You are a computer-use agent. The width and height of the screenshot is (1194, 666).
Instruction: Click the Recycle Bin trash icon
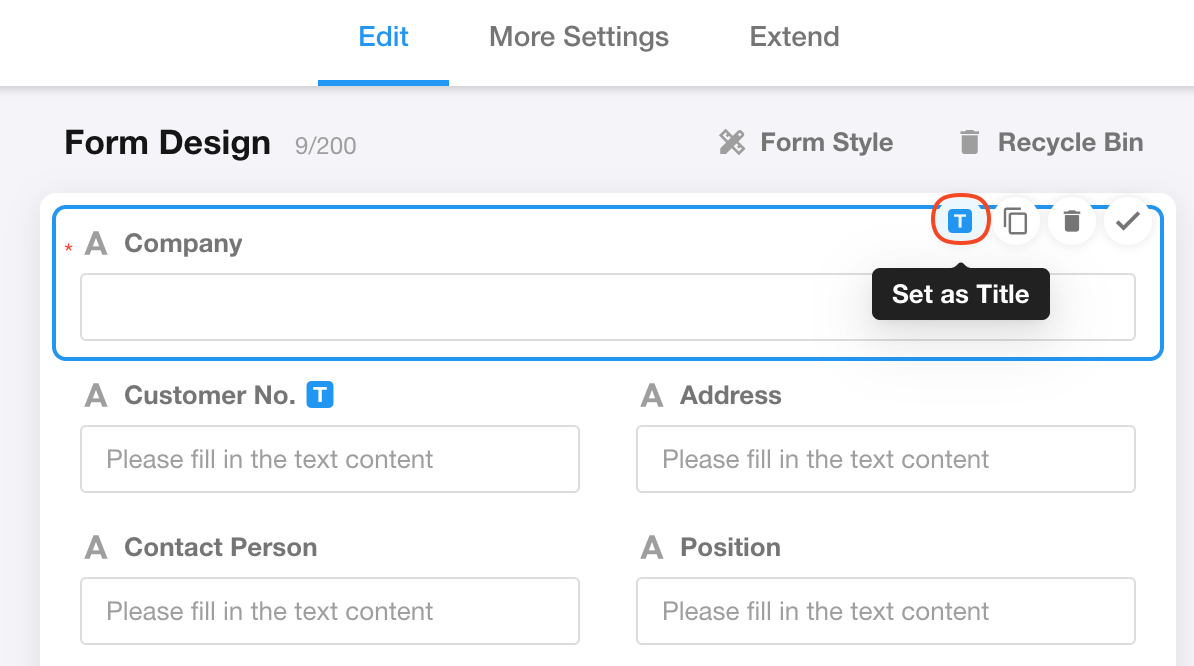click(x=969, y=143)
